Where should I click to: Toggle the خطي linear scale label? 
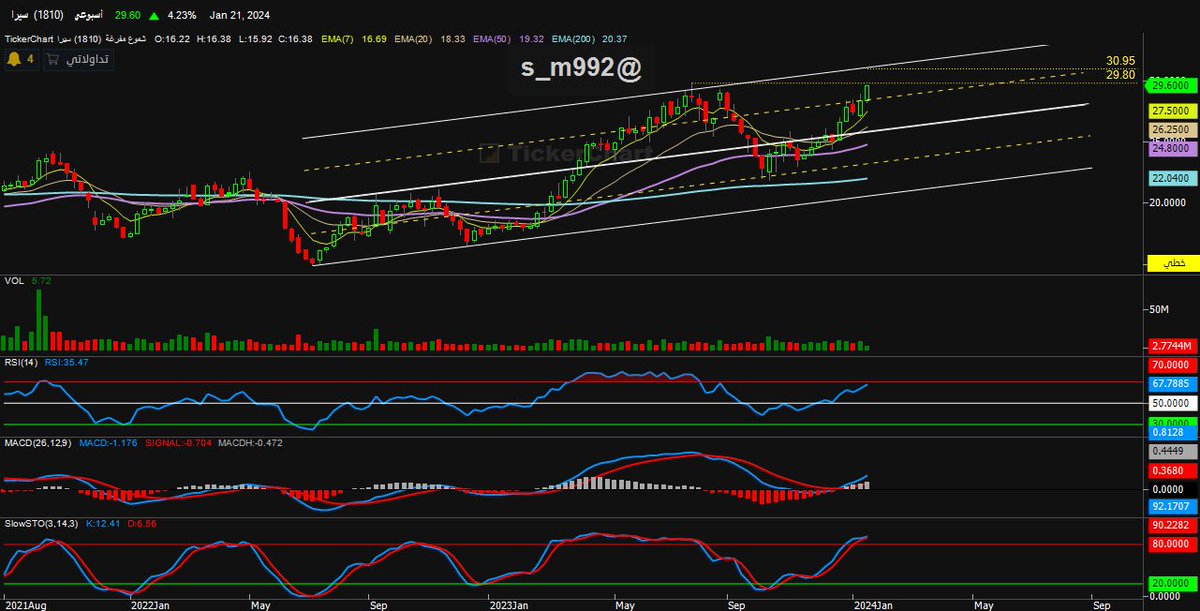point(1172,262)
